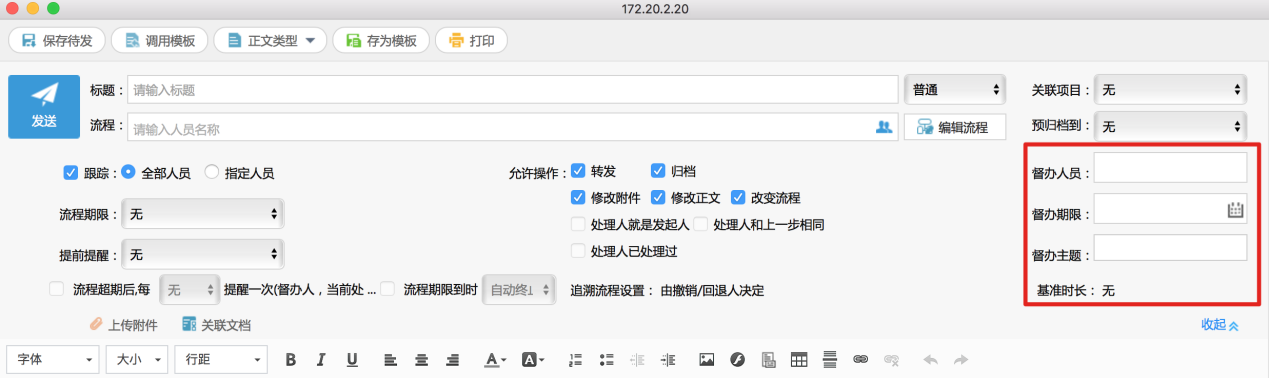Open 调用模板 template loader

160,41
